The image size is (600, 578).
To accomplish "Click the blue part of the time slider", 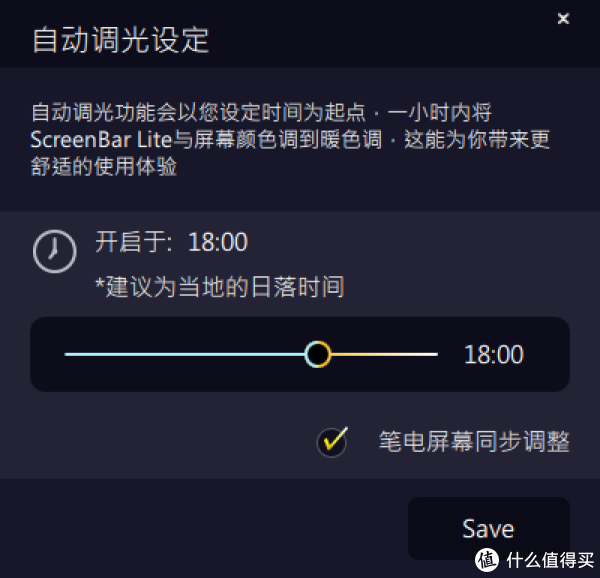I will coord(185,354).
